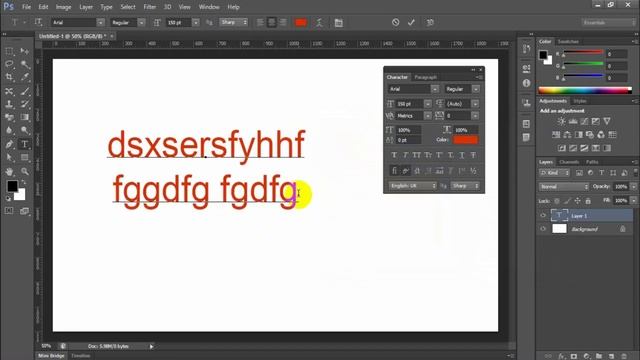Select the Lasso tool
This screenshot has height=360, width=640.
coord(9,64)
